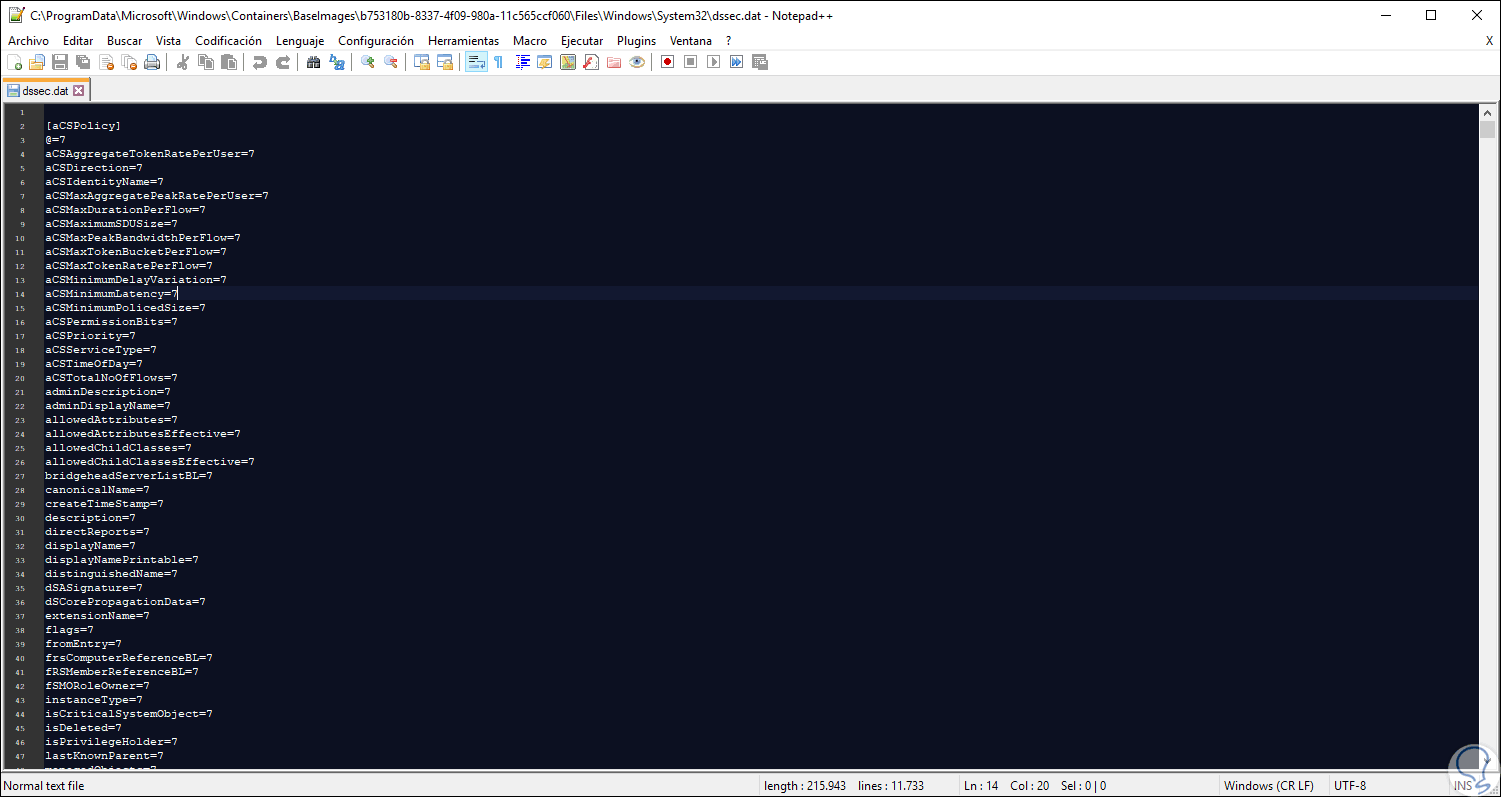Open a file using the folder icon
Viewport: 1501px width, 797px height.
(37, 62)
